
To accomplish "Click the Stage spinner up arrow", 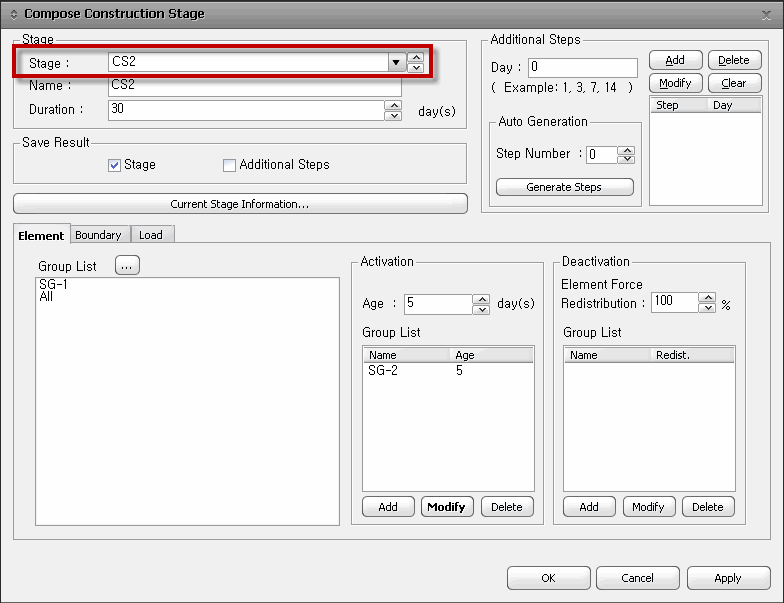I will click(x=416, y=57).
